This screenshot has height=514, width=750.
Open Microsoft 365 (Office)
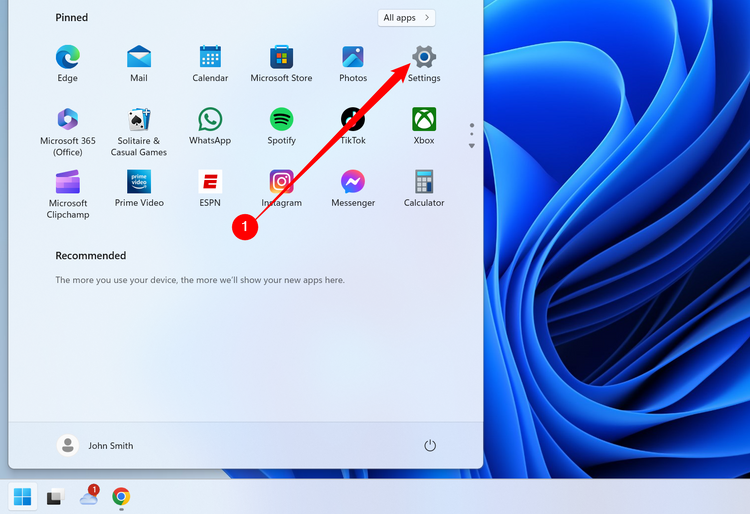coord(67,132)
